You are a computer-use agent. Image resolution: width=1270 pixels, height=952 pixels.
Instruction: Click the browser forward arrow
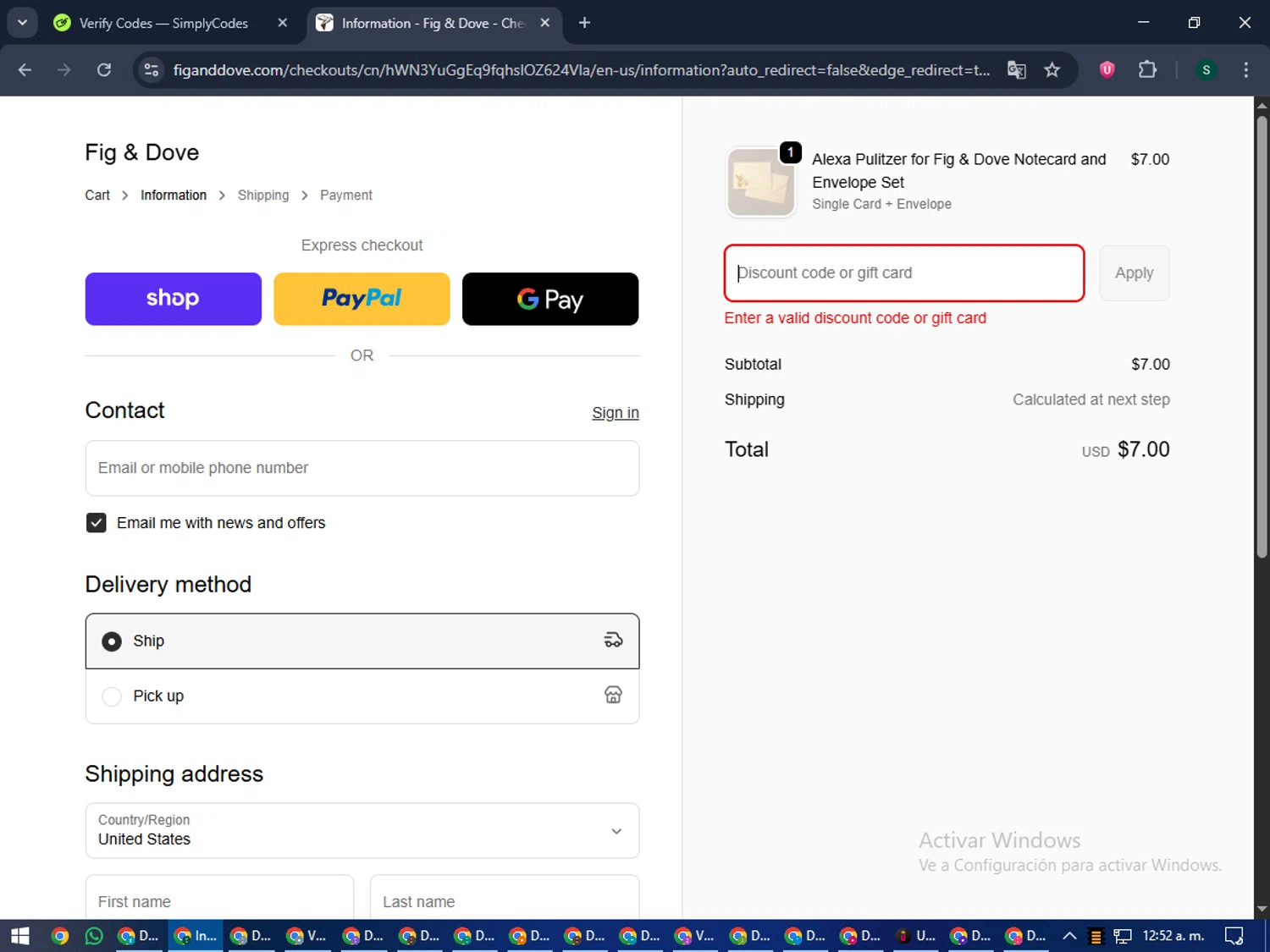pos(64,69)
